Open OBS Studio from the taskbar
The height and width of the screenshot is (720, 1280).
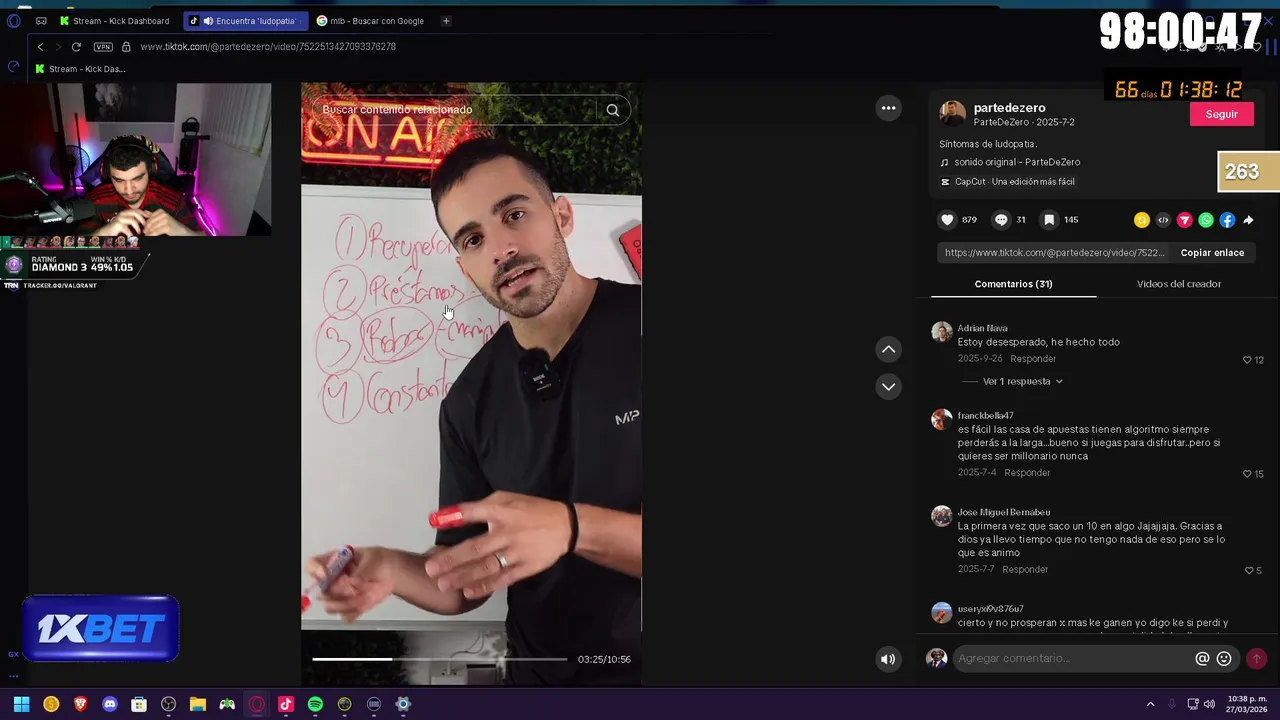[168, 704]
